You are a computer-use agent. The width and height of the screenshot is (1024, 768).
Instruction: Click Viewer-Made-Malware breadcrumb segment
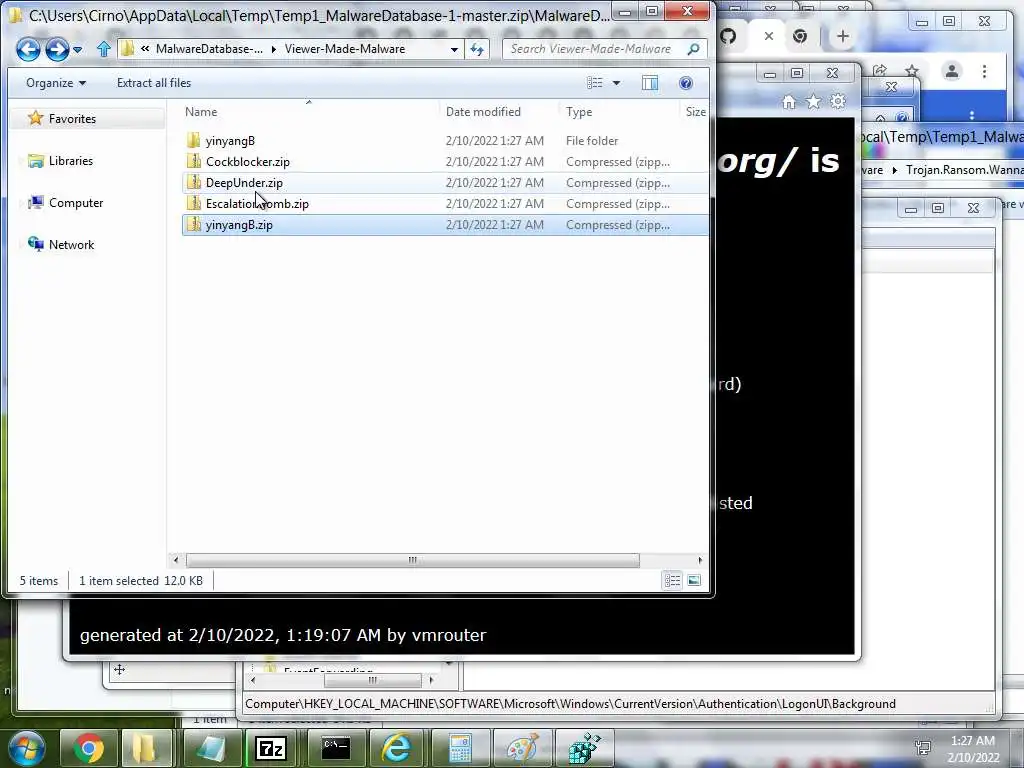[x=345, y=49]
